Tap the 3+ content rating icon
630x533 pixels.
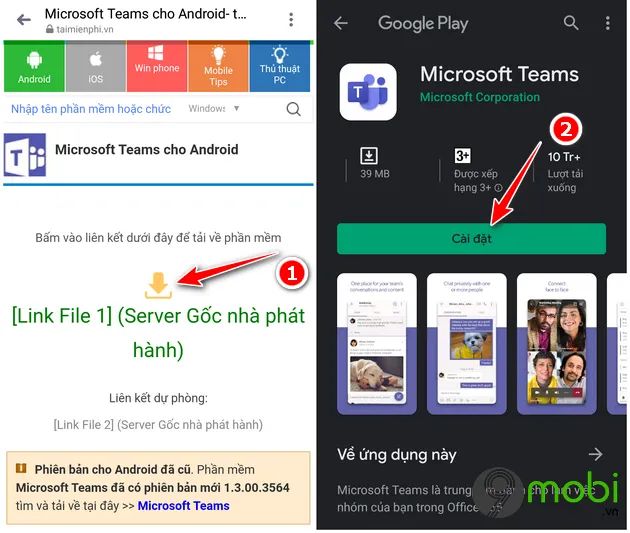click(462, 156)
